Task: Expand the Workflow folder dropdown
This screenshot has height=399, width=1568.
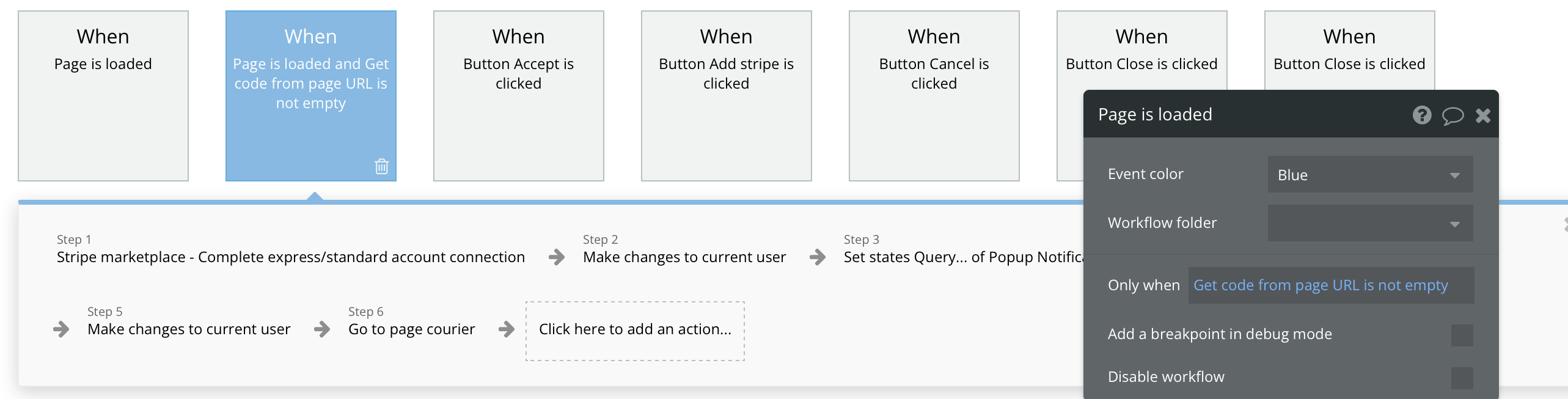Action: [1370, 223]
